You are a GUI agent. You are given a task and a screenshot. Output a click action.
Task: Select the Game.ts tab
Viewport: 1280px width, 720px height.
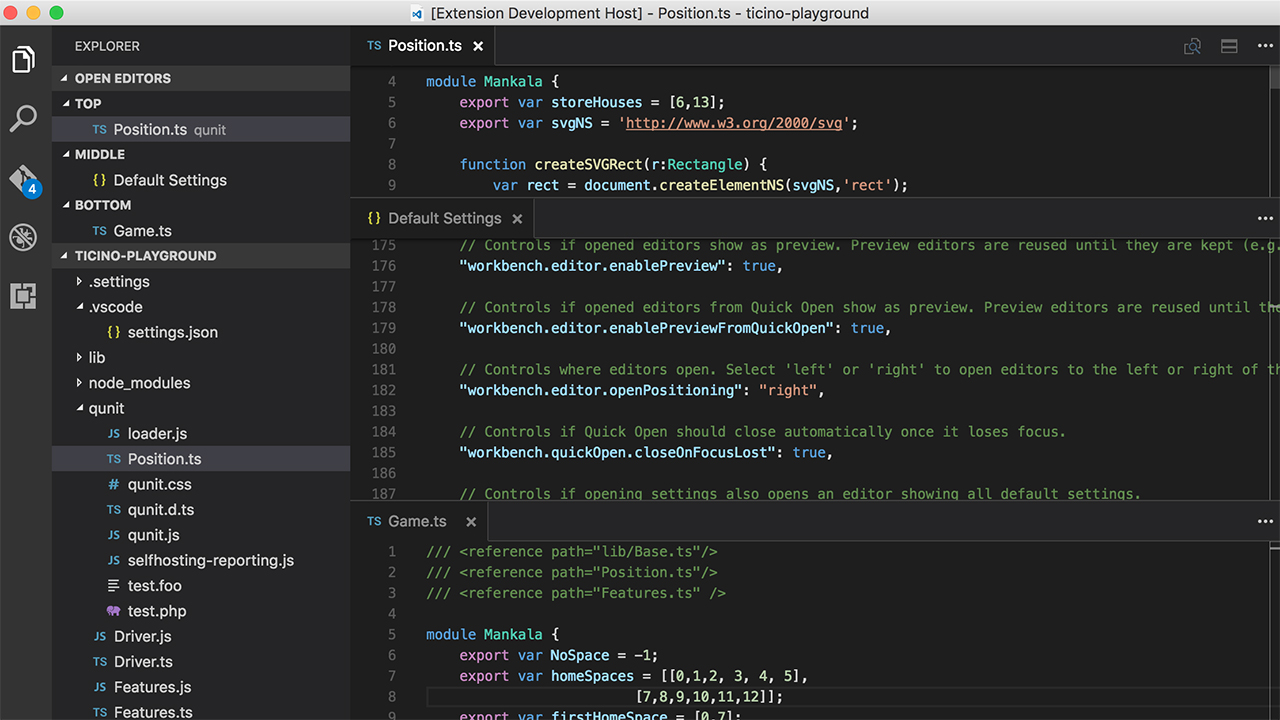point(418,521)
